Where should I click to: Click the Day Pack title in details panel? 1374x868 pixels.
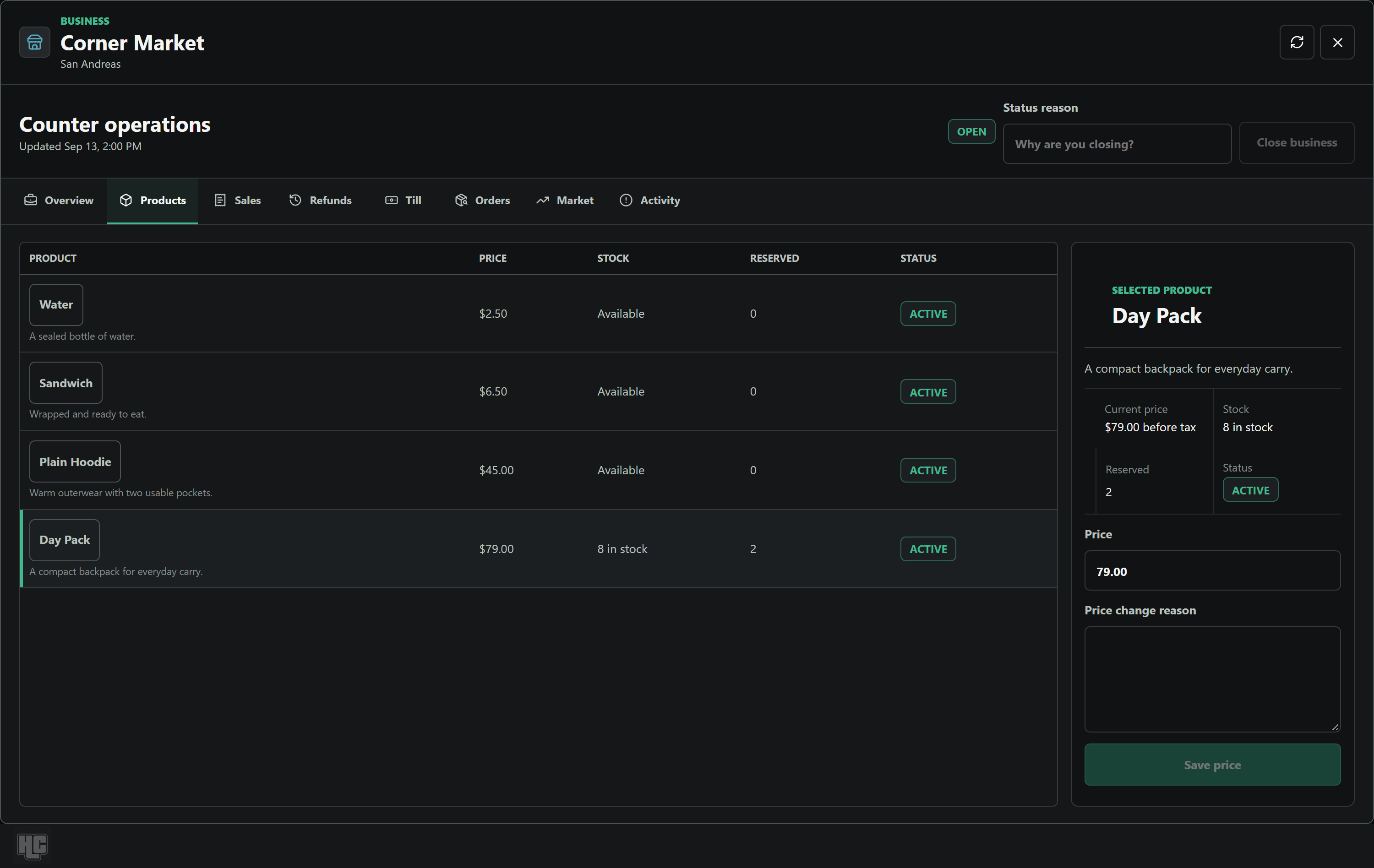1156,316
